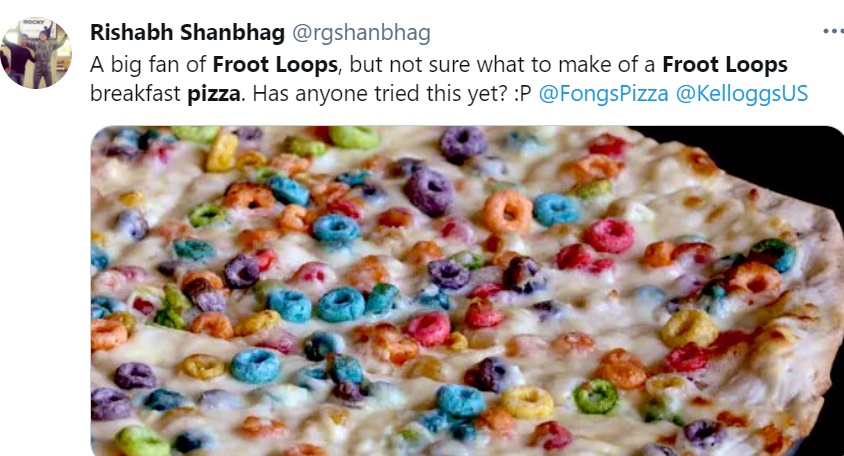Click the ':P' emoticon text
Screen dimensions: 844x456
coord(522,94)
